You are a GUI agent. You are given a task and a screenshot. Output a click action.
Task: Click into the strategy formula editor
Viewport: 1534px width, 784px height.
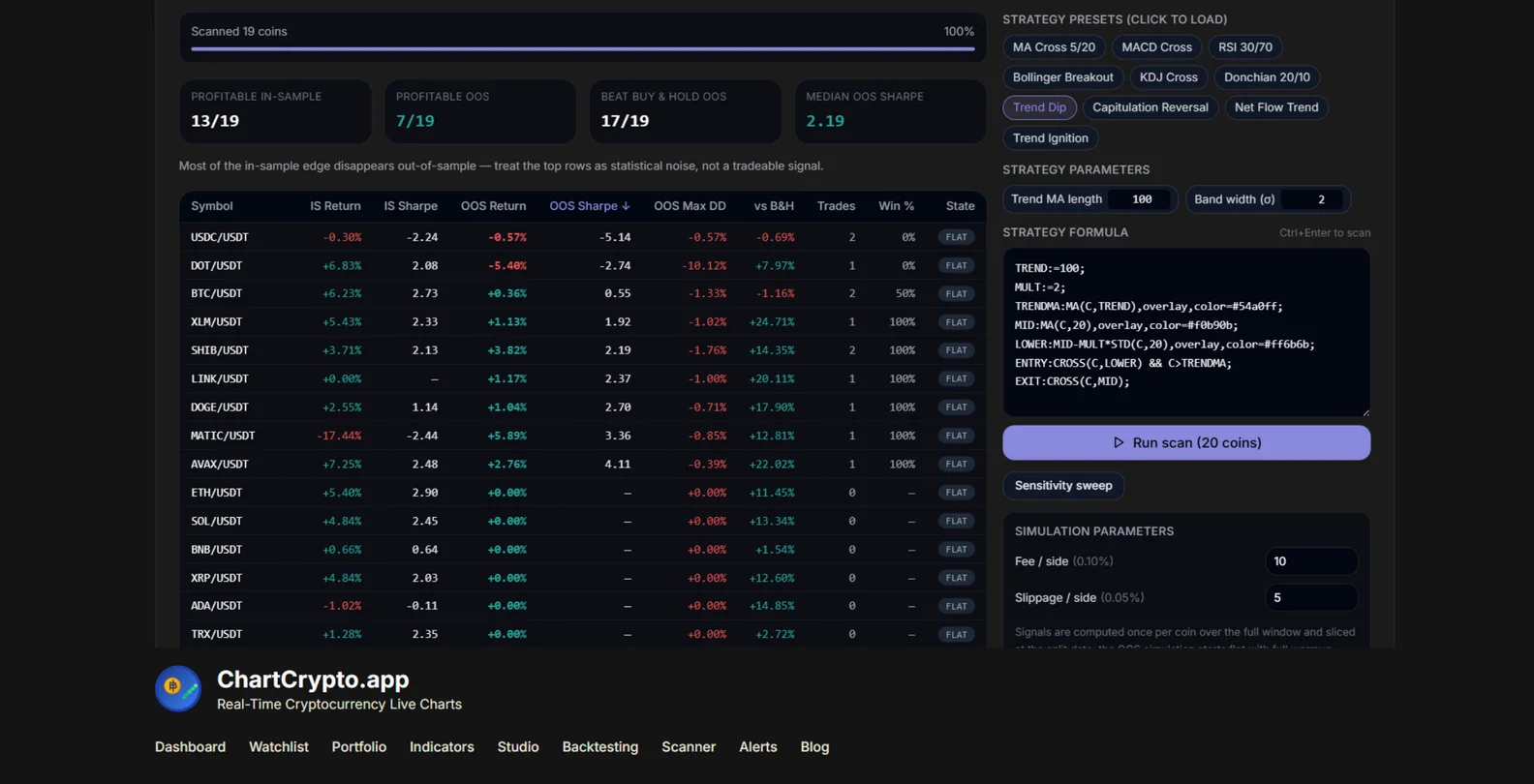(1186, 333)
